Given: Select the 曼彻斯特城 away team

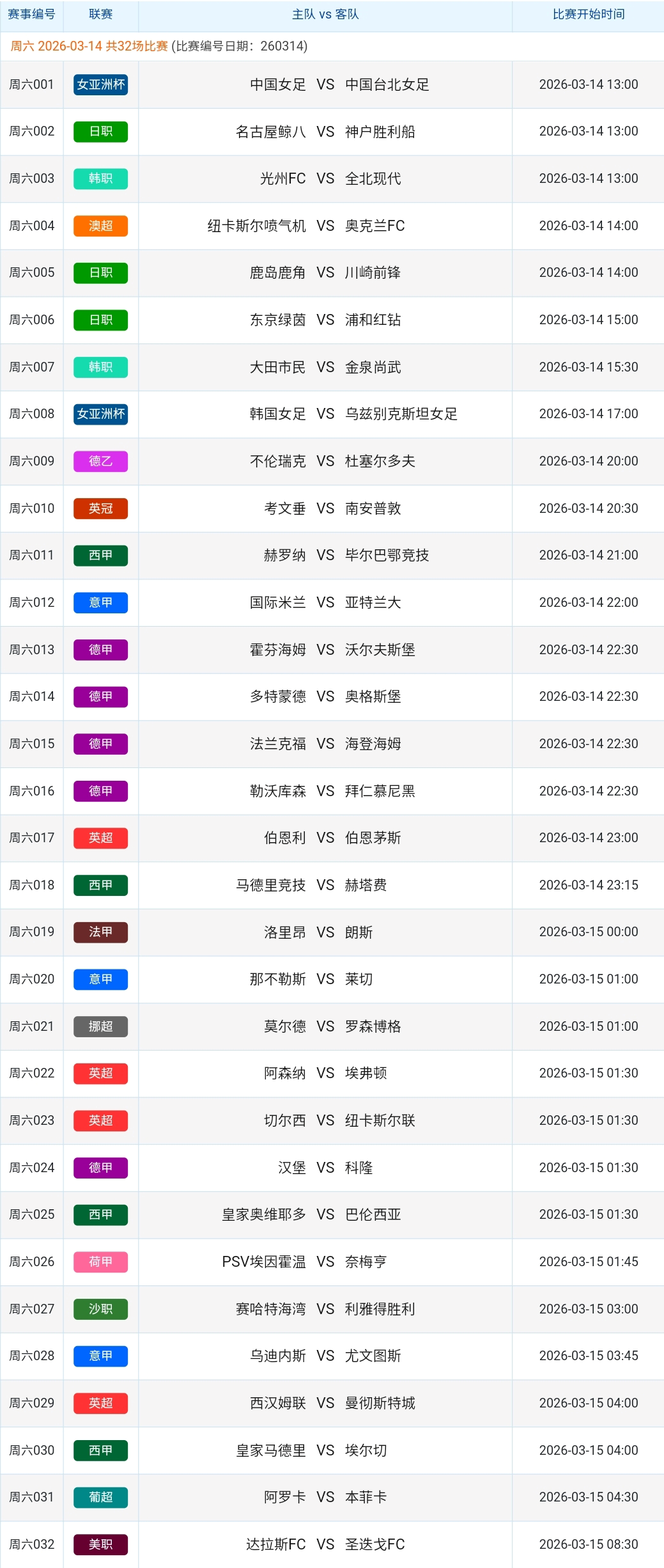Looking at the screenshot, I should tap(380, 1403).
